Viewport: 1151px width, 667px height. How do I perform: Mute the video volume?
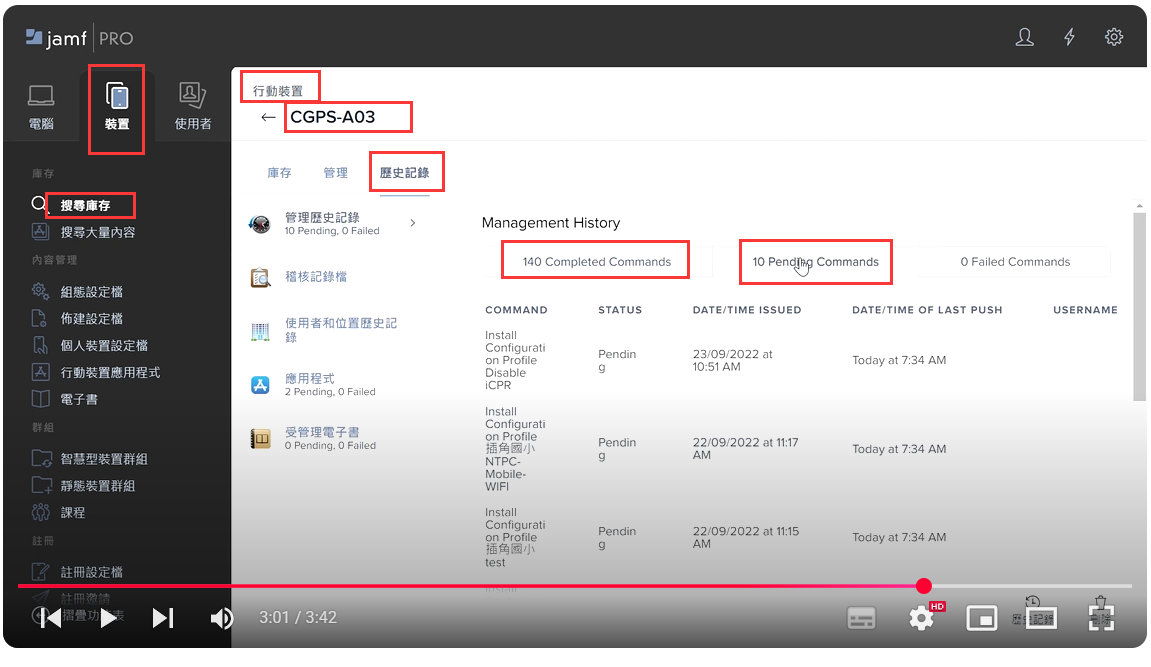point(222,618)
